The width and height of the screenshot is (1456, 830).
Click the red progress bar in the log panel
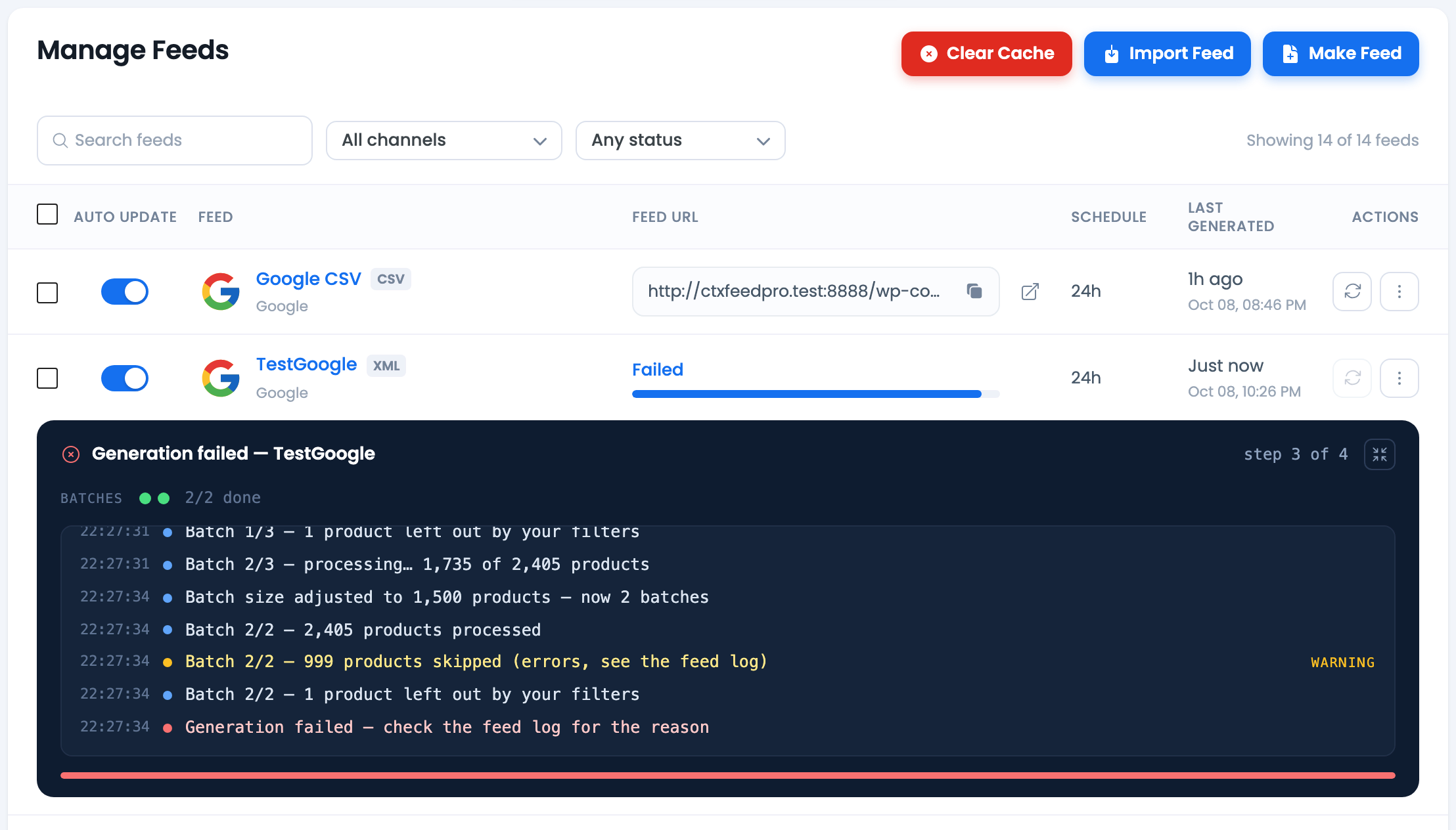(728, 775)
